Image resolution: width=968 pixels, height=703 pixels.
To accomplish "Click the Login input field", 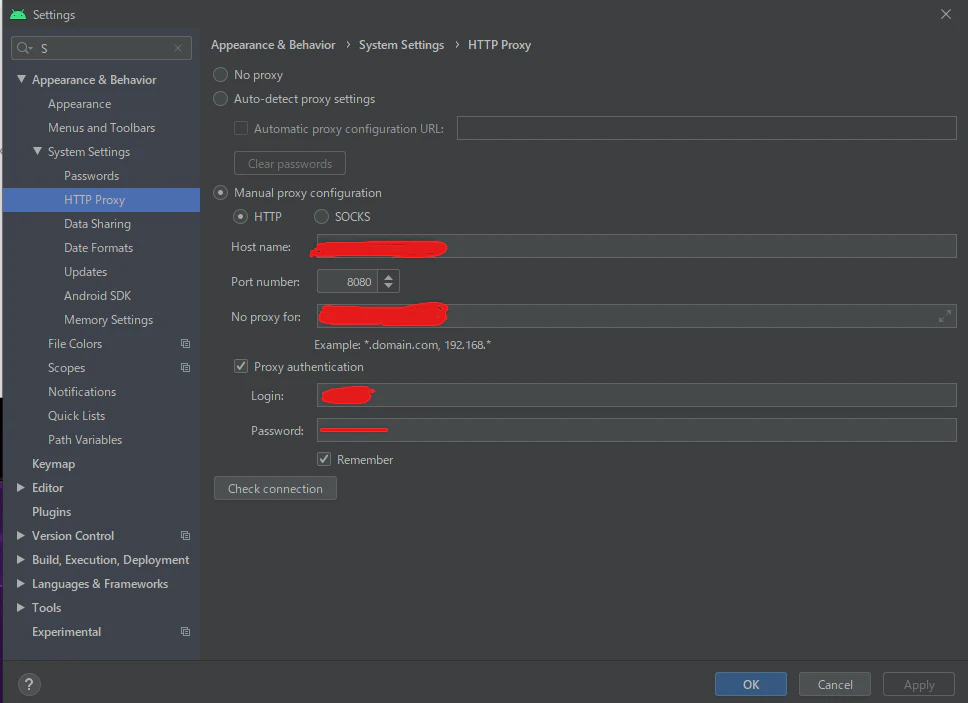I will [636, 395].
